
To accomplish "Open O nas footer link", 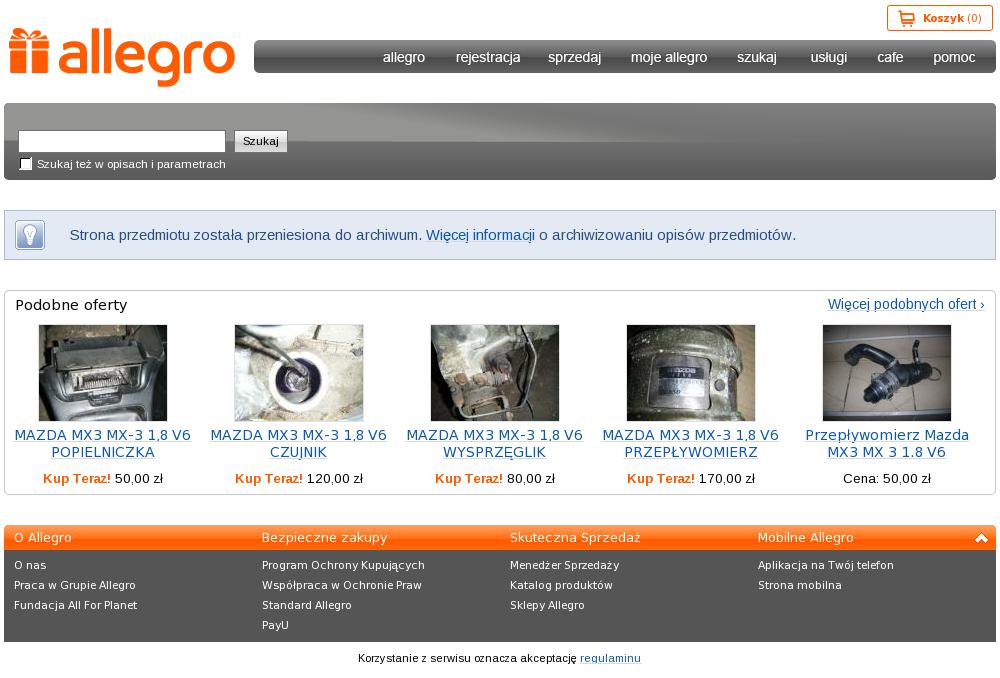I will click(30, 565).
